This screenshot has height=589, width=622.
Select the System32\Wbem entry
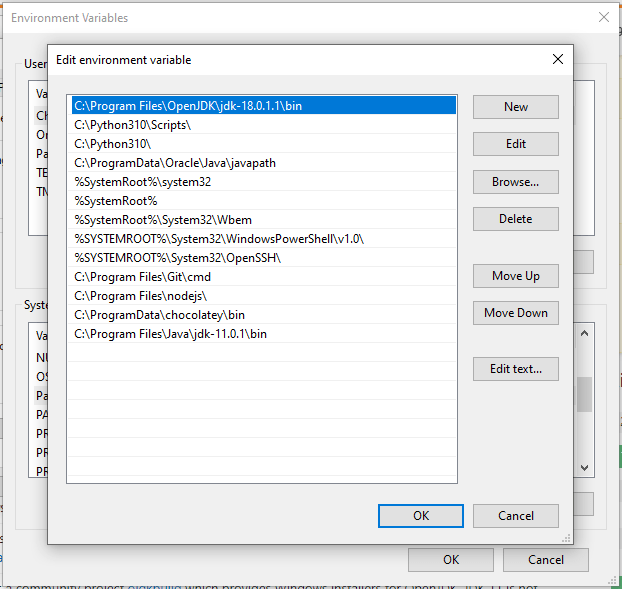tap(264, 220)
